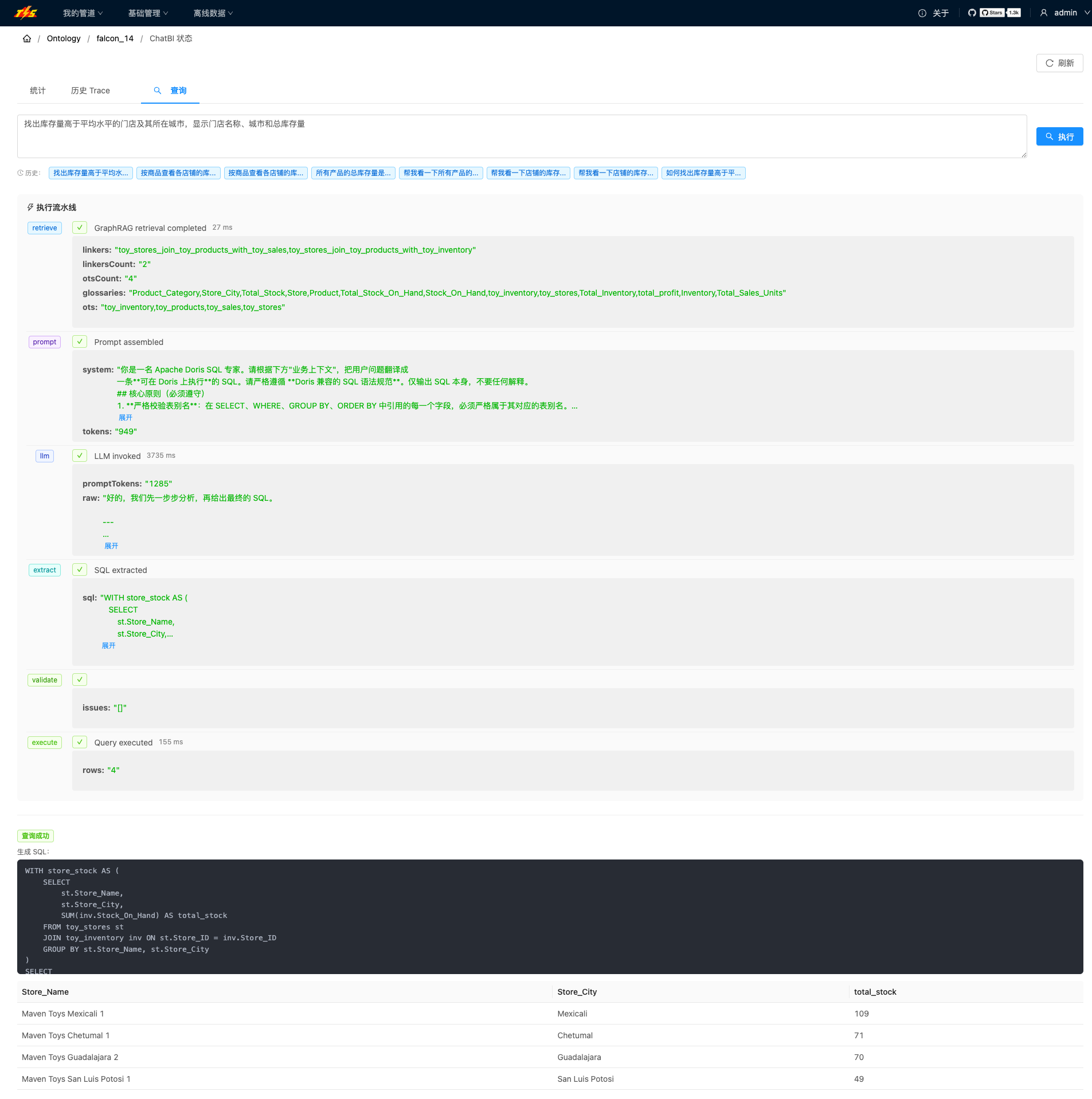
Task: Open the 关于 menu item
Action: [941, 13]
